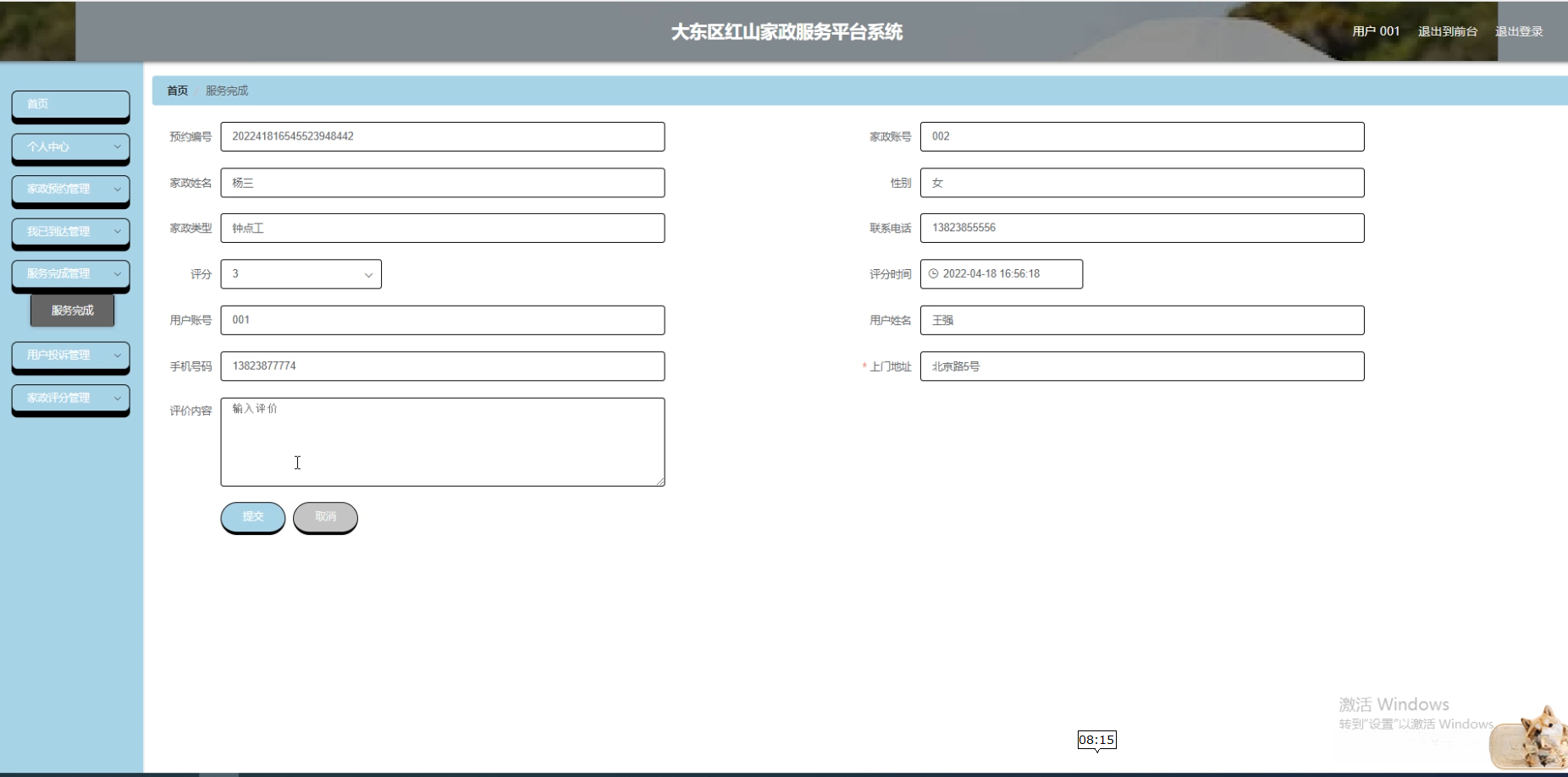
Task: Focus the 用户账号 input field
Action: (x=443, y=320)
